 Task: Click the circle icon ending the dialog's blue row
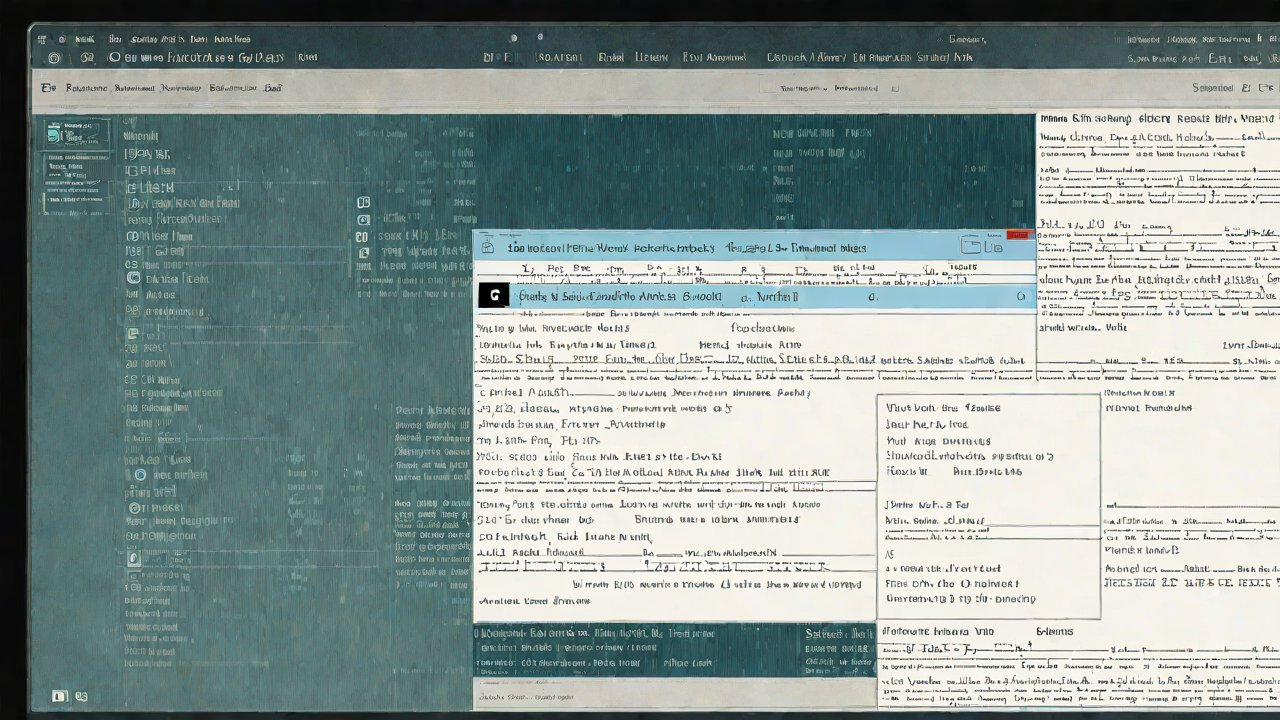coord(1020,297)
